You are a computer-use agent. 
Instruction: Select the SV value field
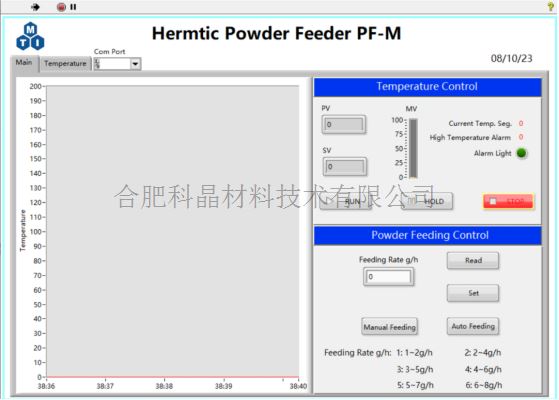click(345, 166)
